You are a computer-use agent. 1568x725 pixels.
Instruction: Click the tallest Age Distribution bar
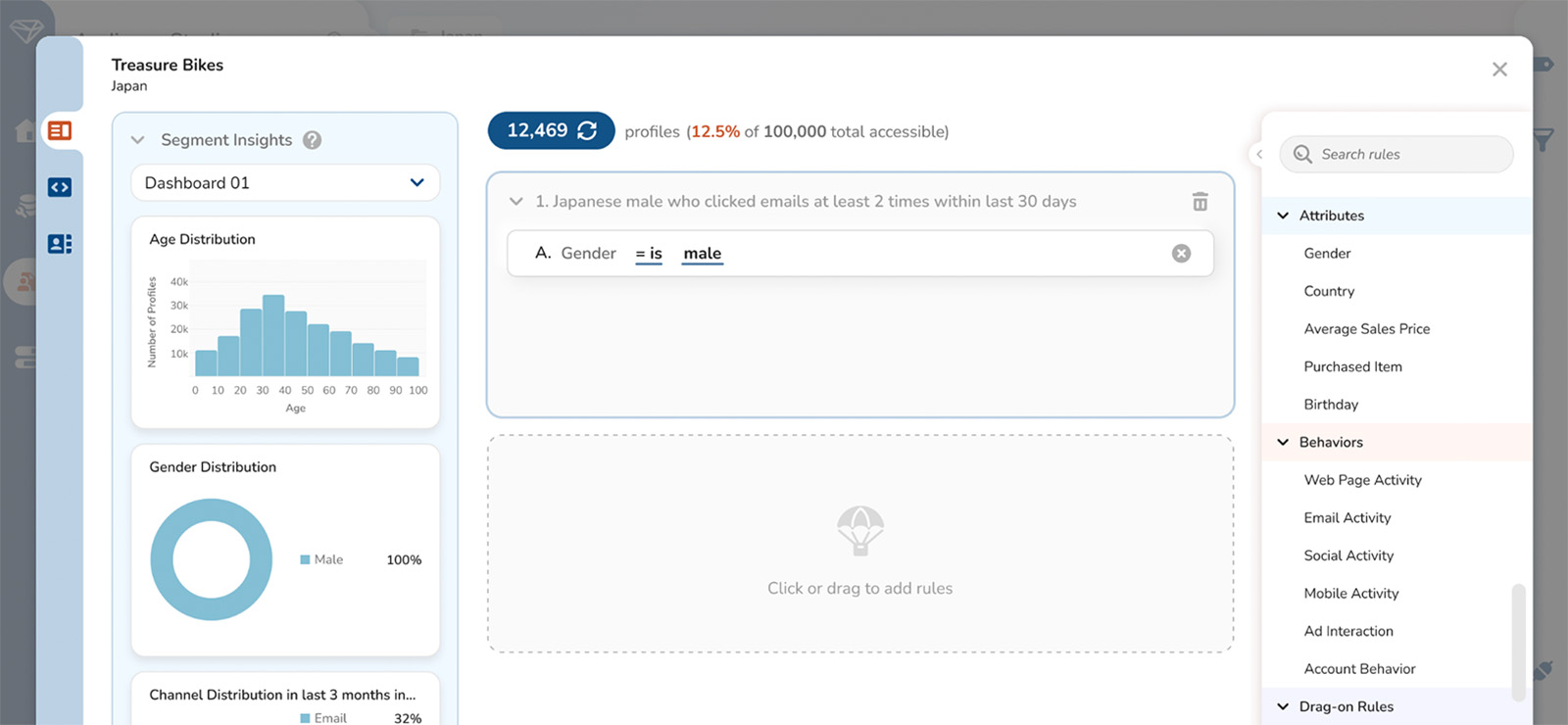[273, 335]
